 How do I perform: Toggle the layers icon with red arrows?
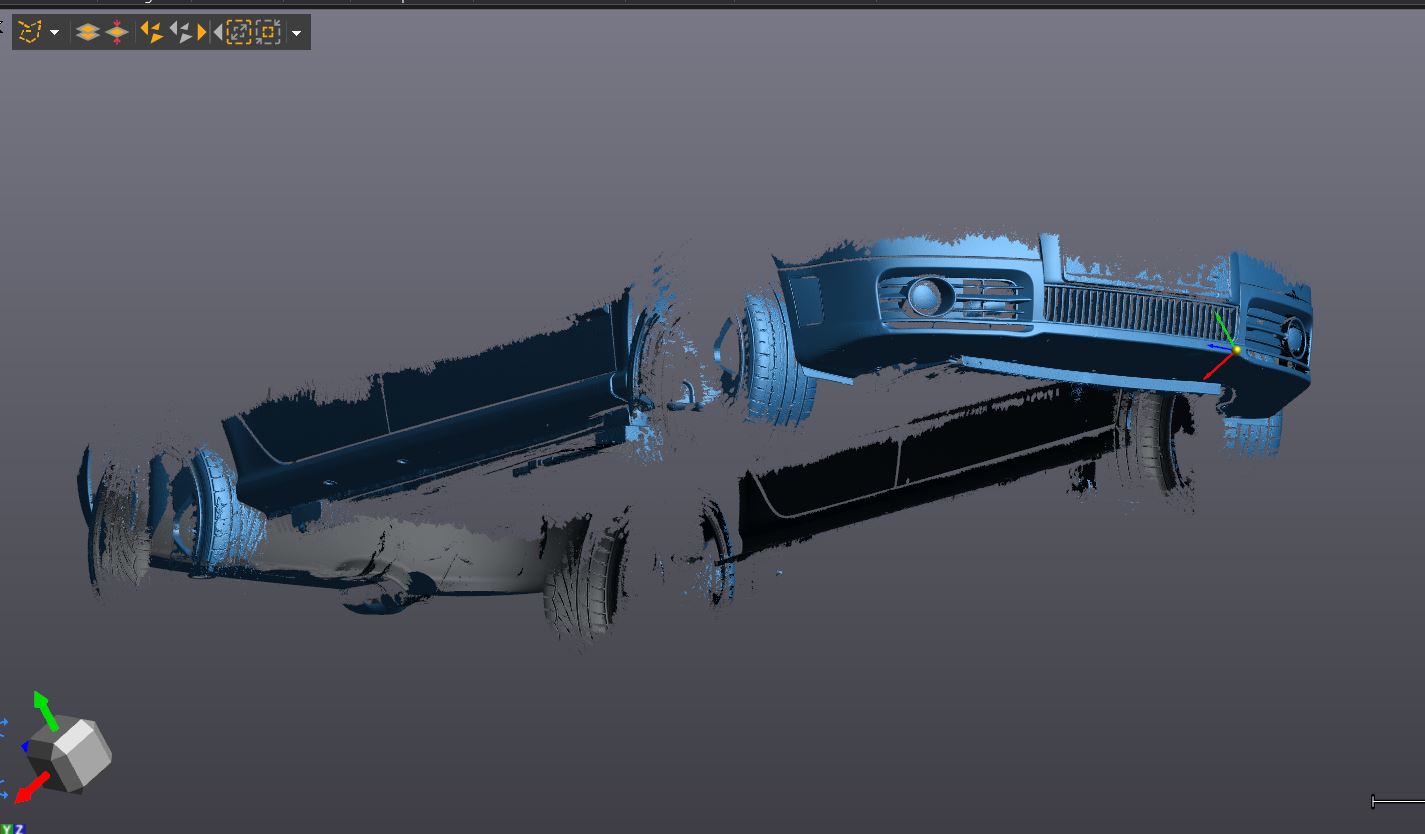tap(117, 32)
